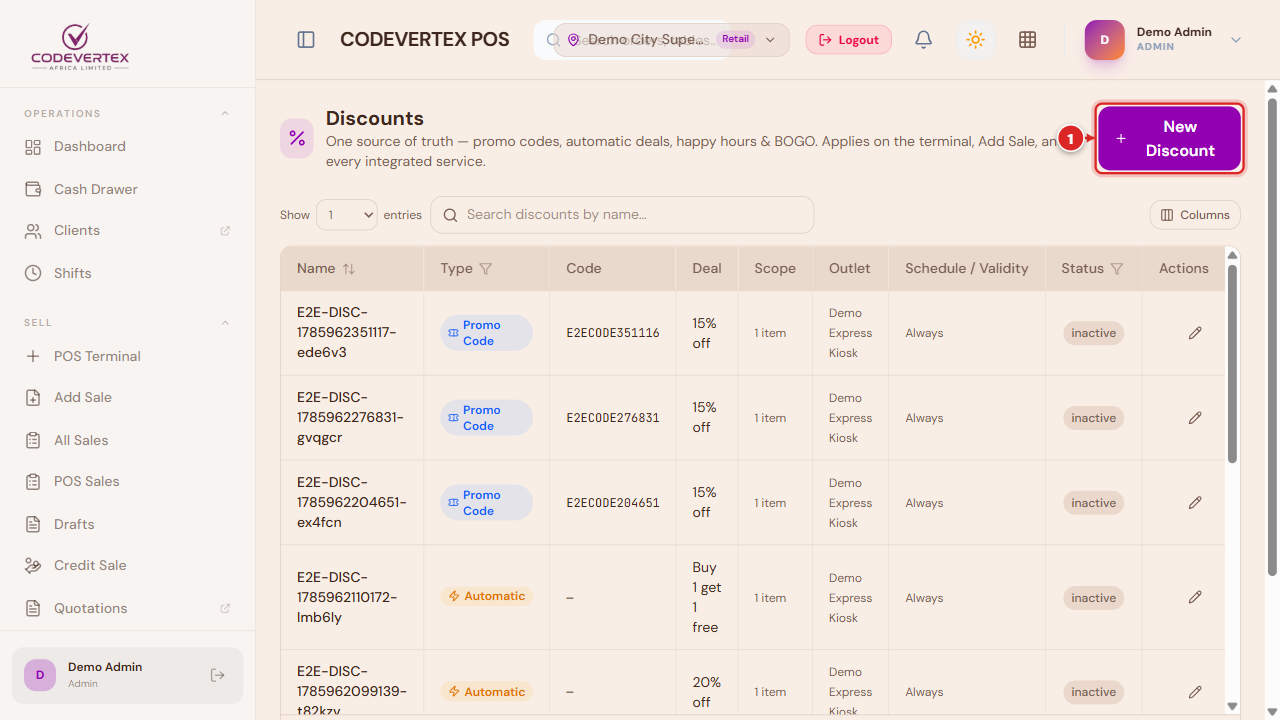Viewport: 1280px width, 720px height.
Task: Open the entries count dropdown
Action: [x=347, y=215]
